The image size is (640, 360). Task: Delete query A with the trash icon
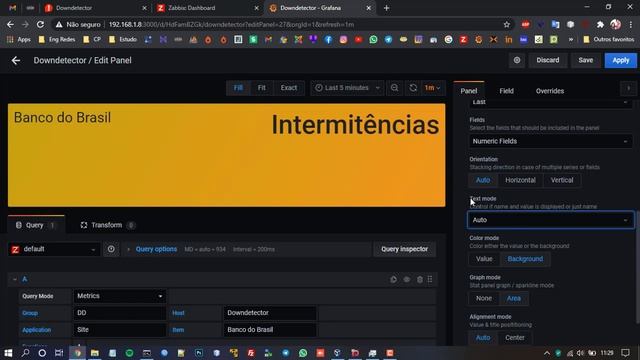click(x=420, y=279)
